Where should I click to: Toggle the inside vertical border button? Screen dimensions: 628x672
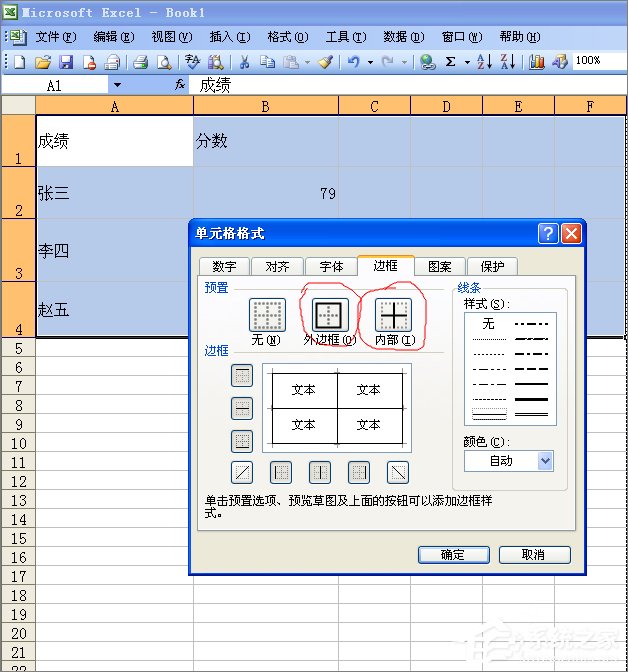point(320,472)
